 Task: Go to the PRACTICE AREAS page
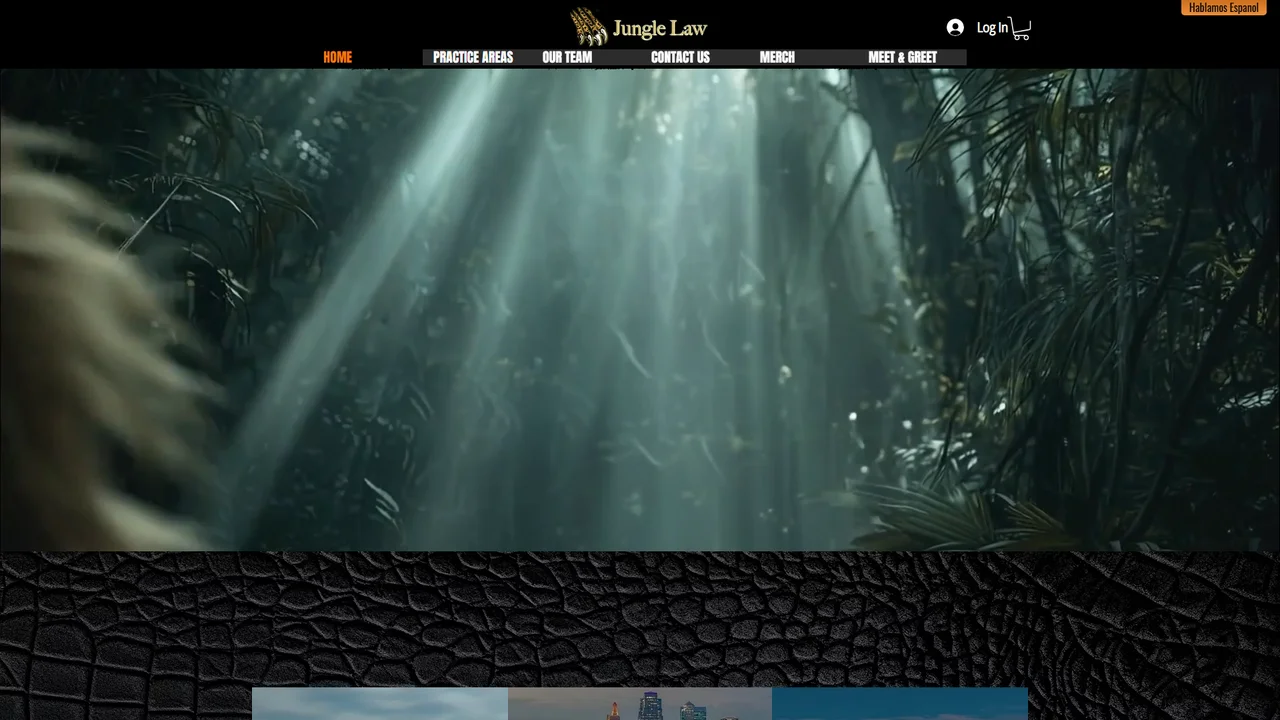coord(473,57)
